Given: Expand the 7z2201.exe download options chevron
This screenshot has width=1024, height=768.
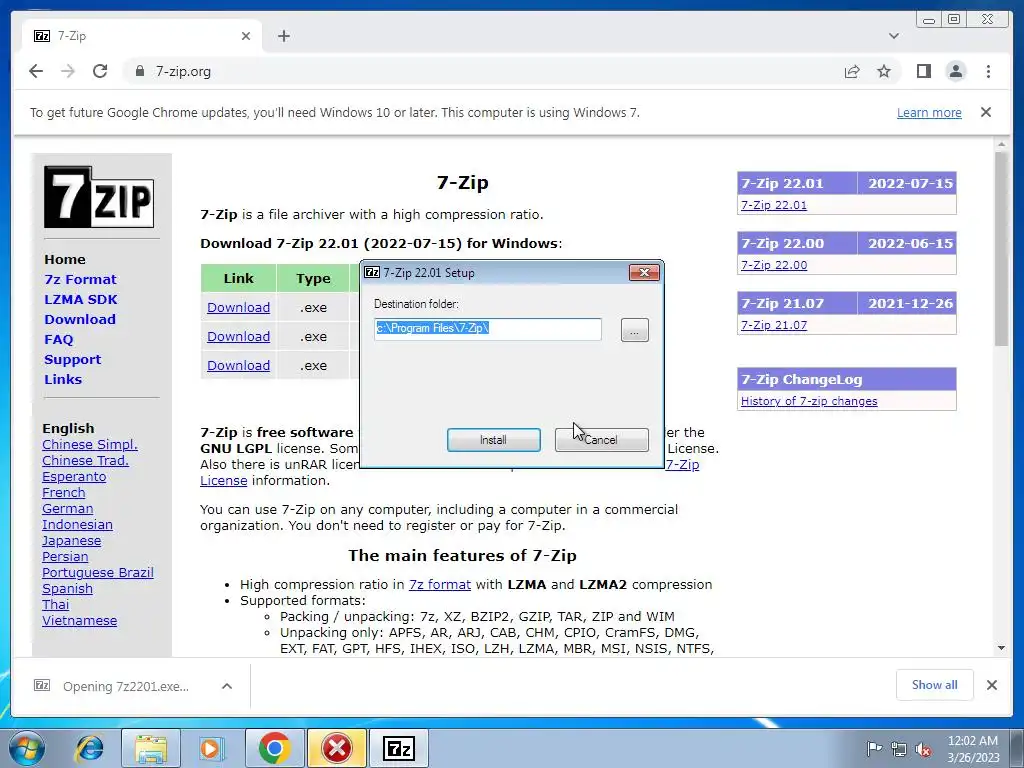Looking at the screenshot, I should point(227,686).
